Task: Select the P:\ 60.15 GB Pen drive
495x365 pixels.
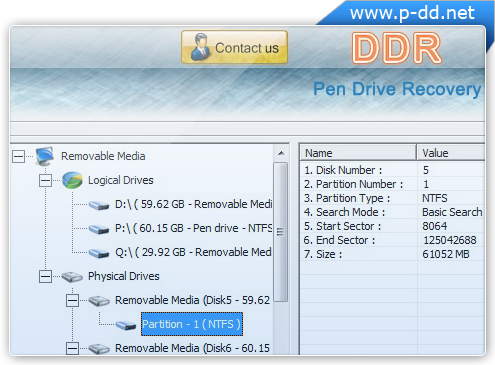Action: 194,228
